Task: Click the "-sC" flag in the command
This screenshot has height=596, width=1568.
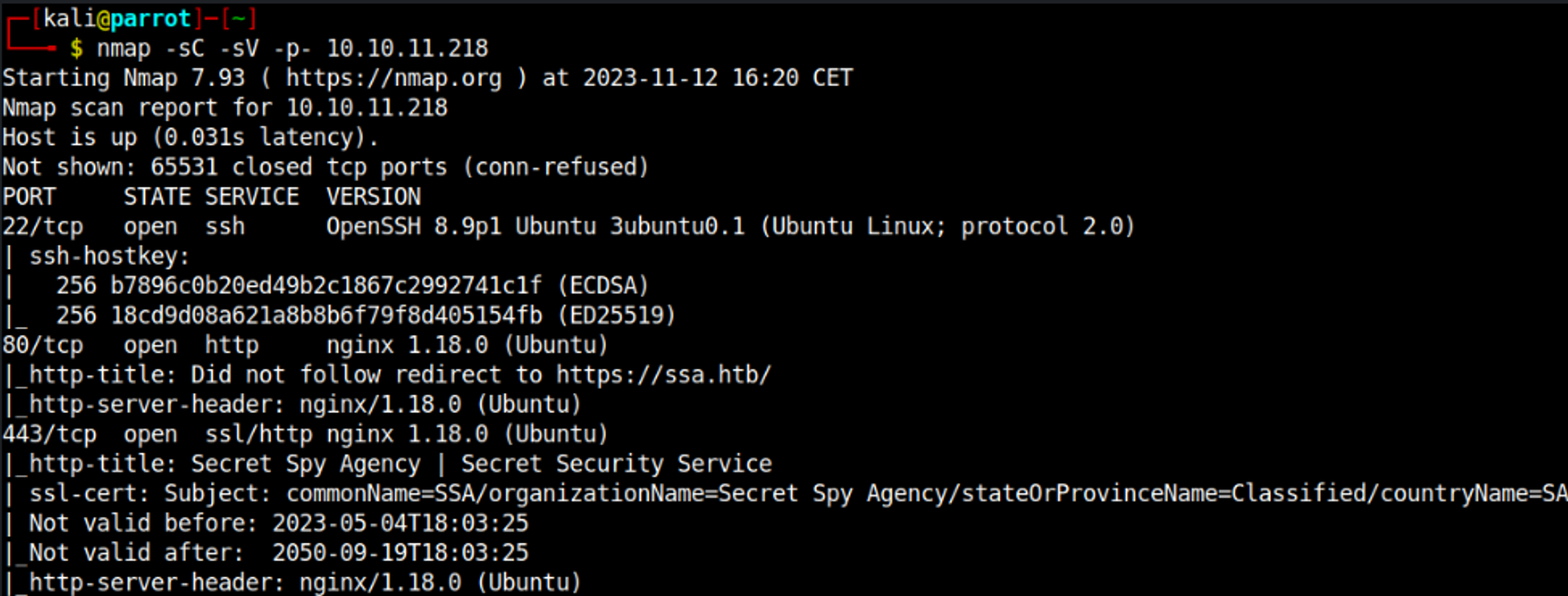Action: tap(185, 49)
